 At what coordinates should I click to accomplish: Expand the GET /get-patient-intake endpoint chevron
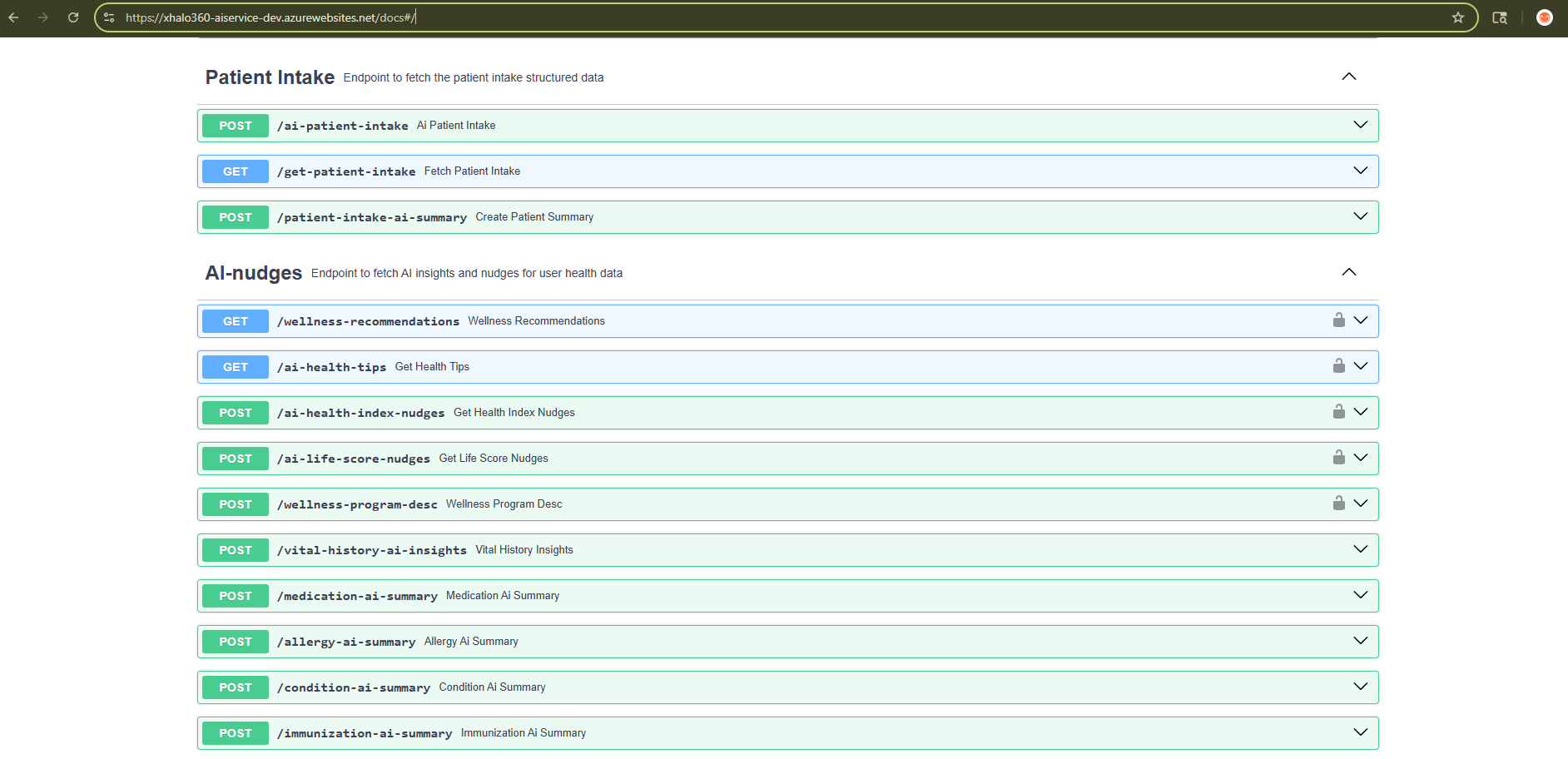point(1360,171)
